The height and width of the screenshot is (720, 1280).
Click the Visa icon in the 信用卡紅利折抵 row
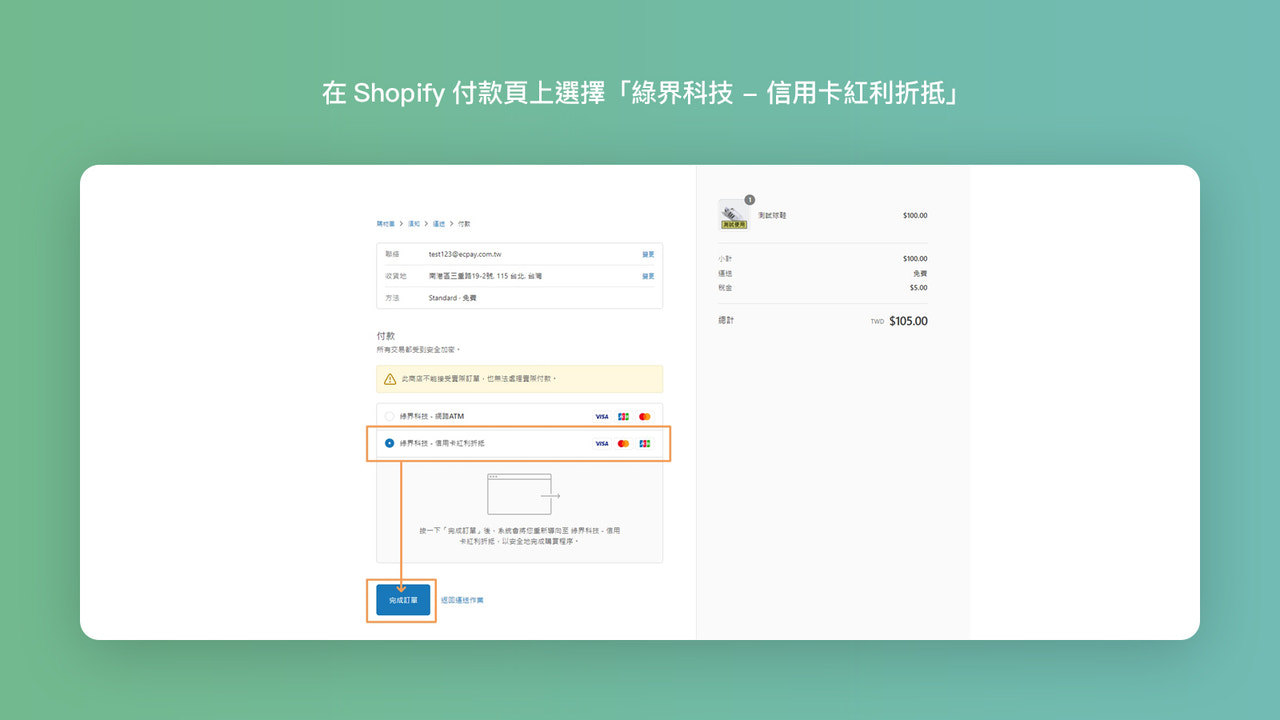(x=601, y=443)
